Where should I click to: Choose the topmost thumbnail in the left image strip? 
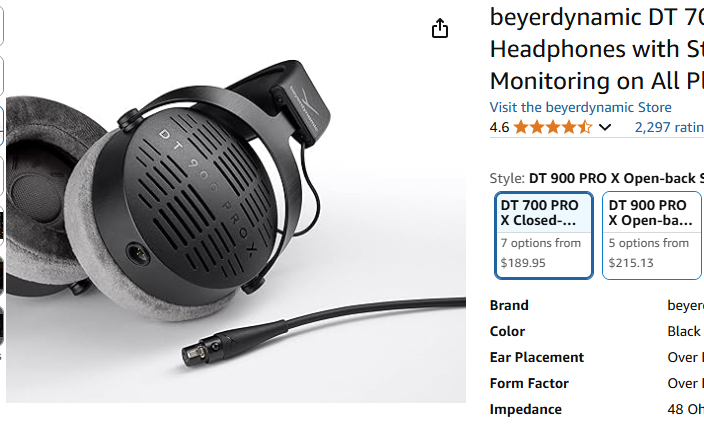[1, 25]
